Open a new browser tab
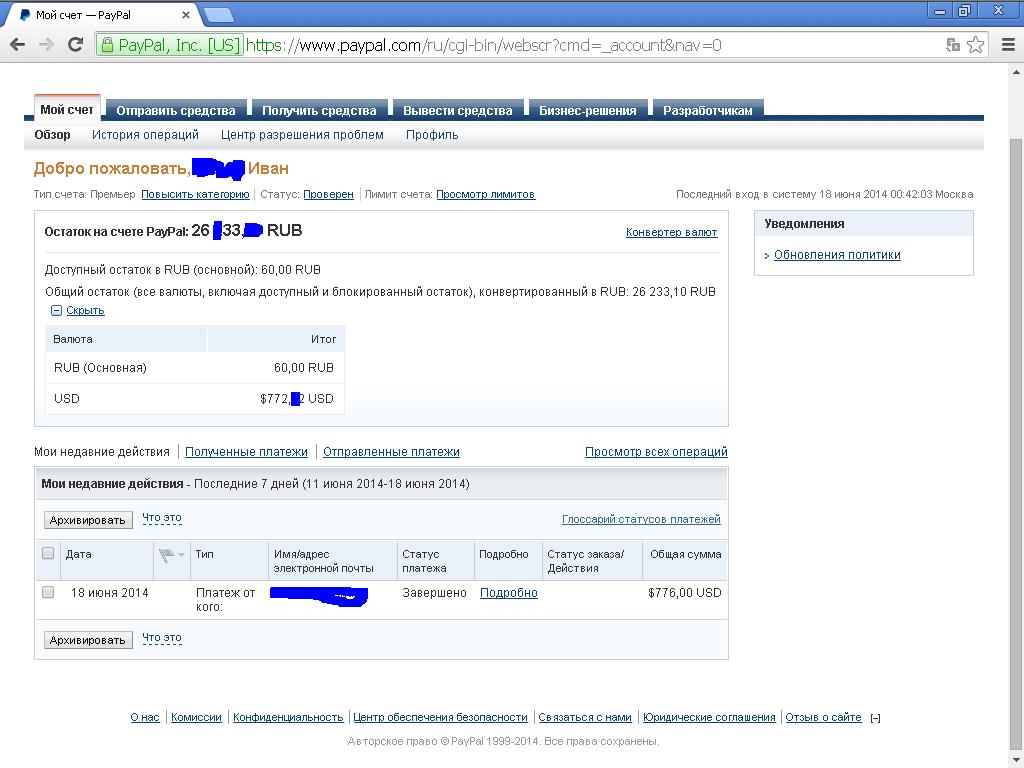The height and width of the screenshot is (768, 1024). 218,15
